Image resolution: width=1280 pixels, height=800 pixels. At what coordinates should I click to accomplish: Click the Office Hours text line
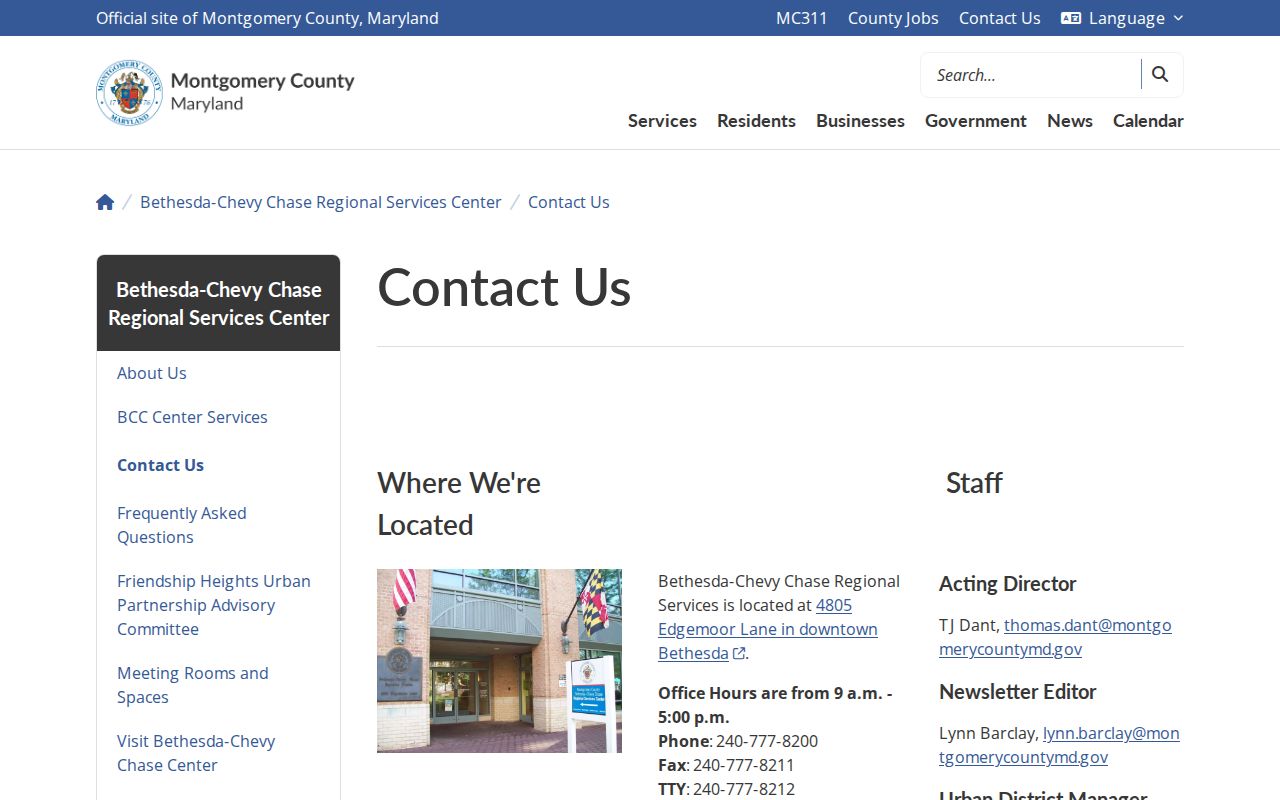click(775, 705)
